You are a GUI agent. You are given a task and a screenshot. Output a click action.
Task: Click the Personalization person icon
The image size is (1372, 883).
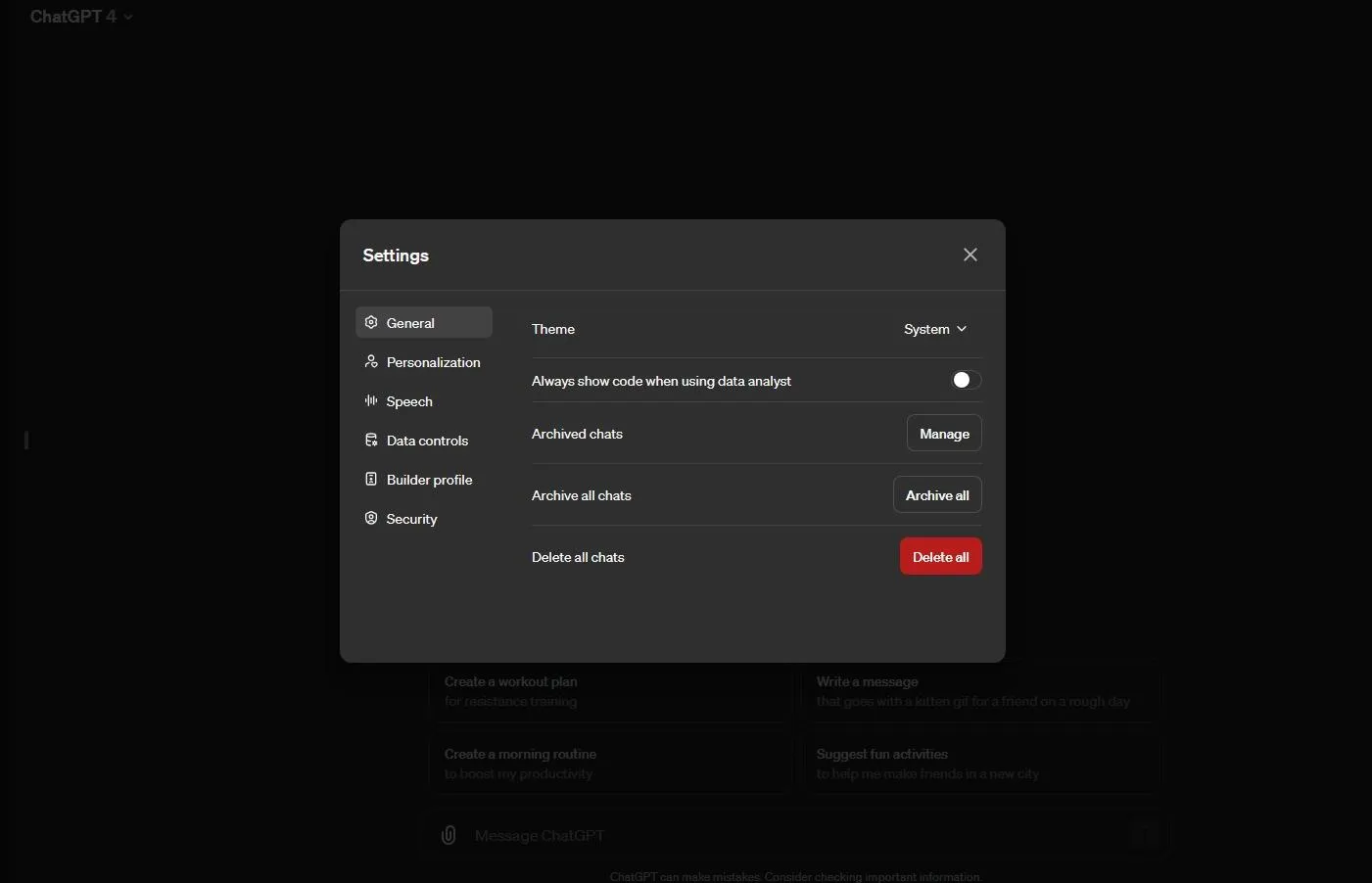point(371,361)
